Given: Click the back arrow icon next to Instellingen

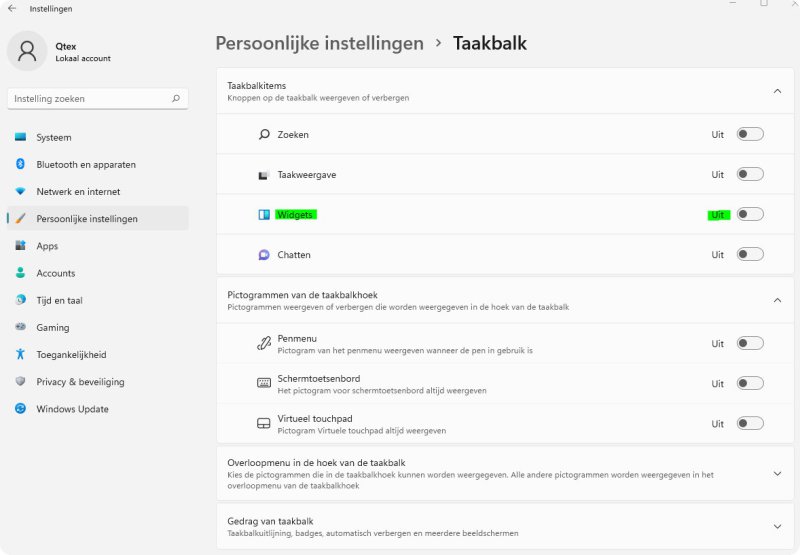Looking at the screenshot, I should pos(12,8).
